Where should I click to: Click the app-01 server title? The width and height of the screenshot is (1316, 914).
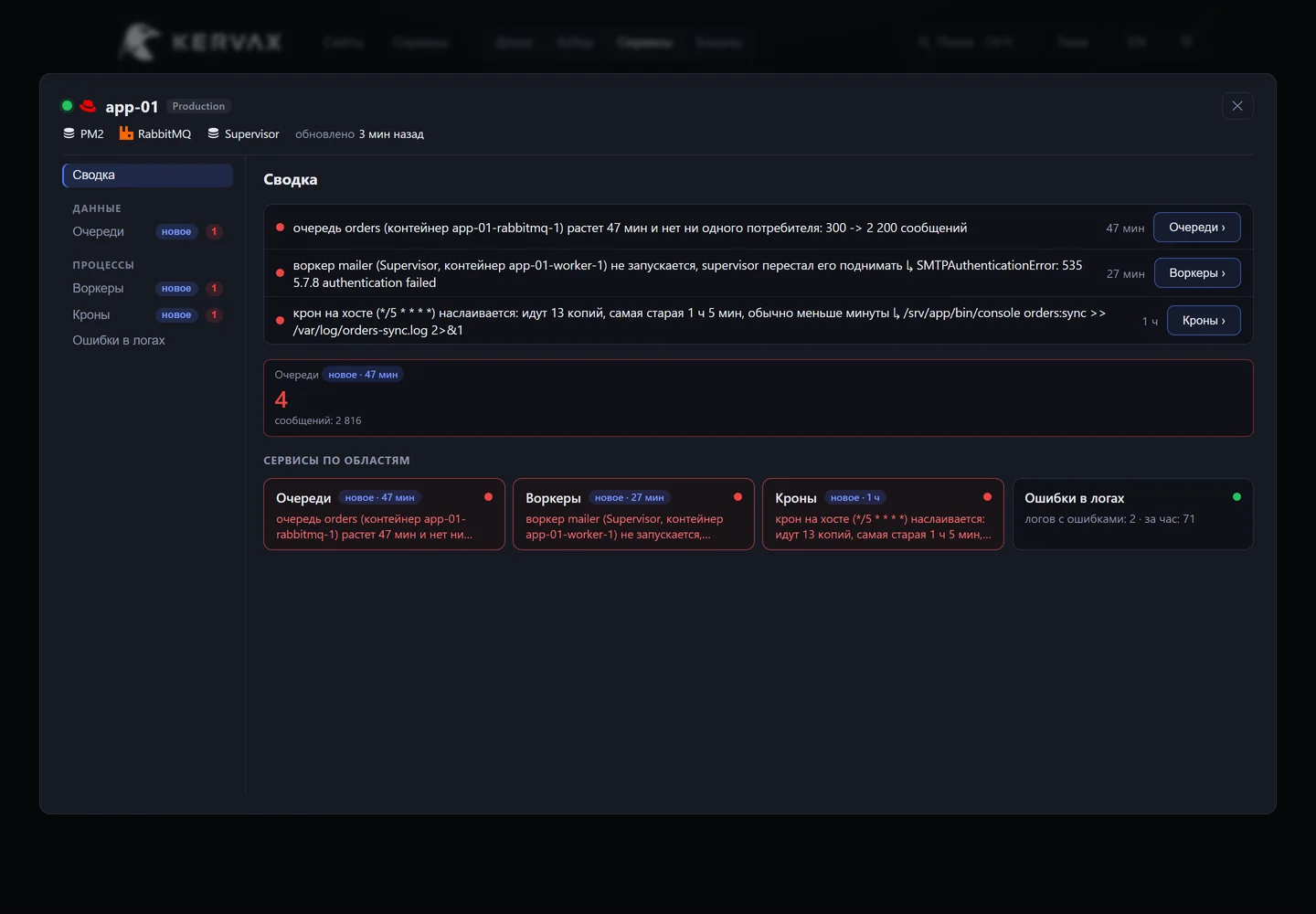(132, 107)
